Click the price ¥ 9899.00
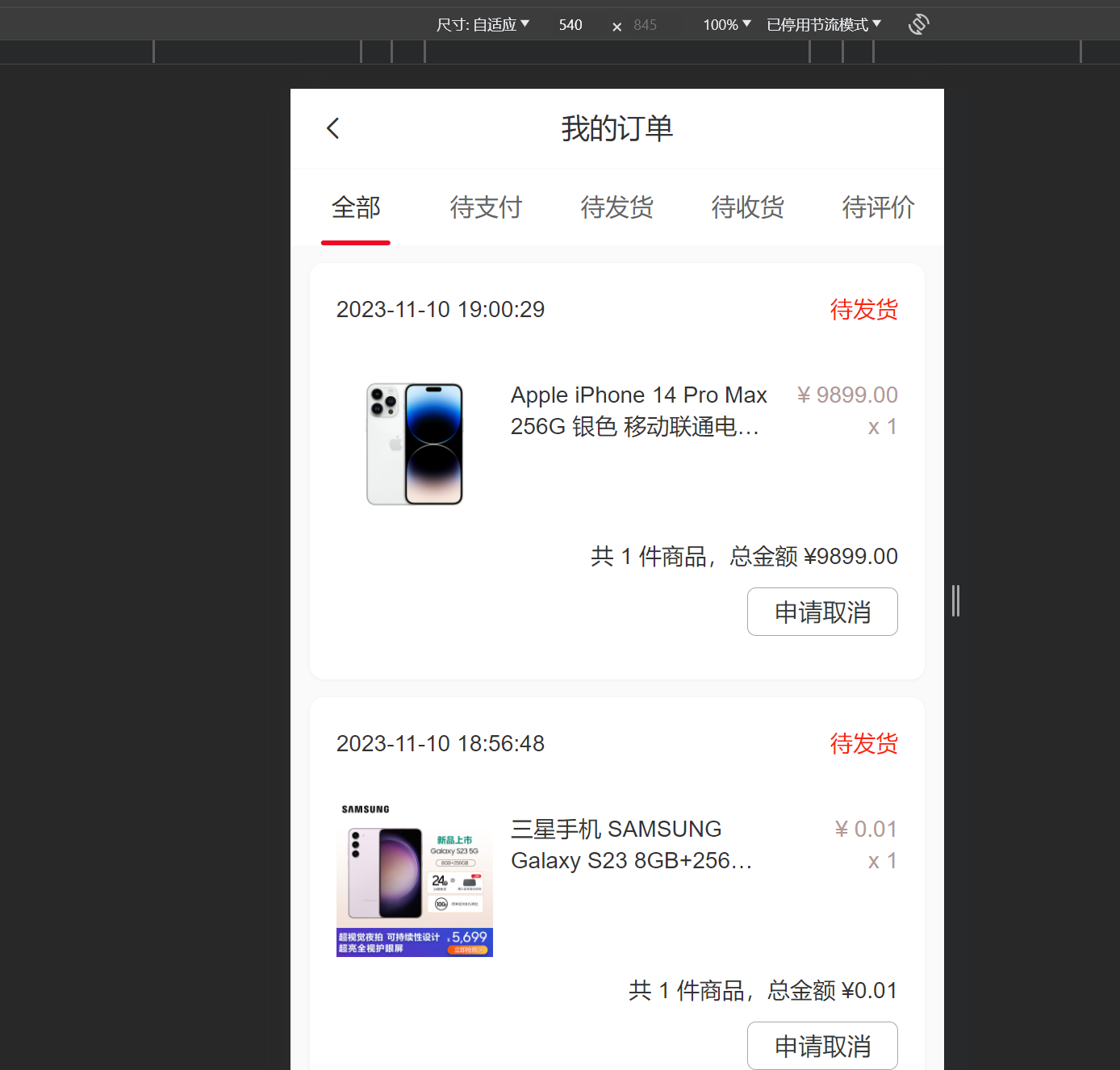The height and width of the screenshot is (1070, 1120). 847,395
